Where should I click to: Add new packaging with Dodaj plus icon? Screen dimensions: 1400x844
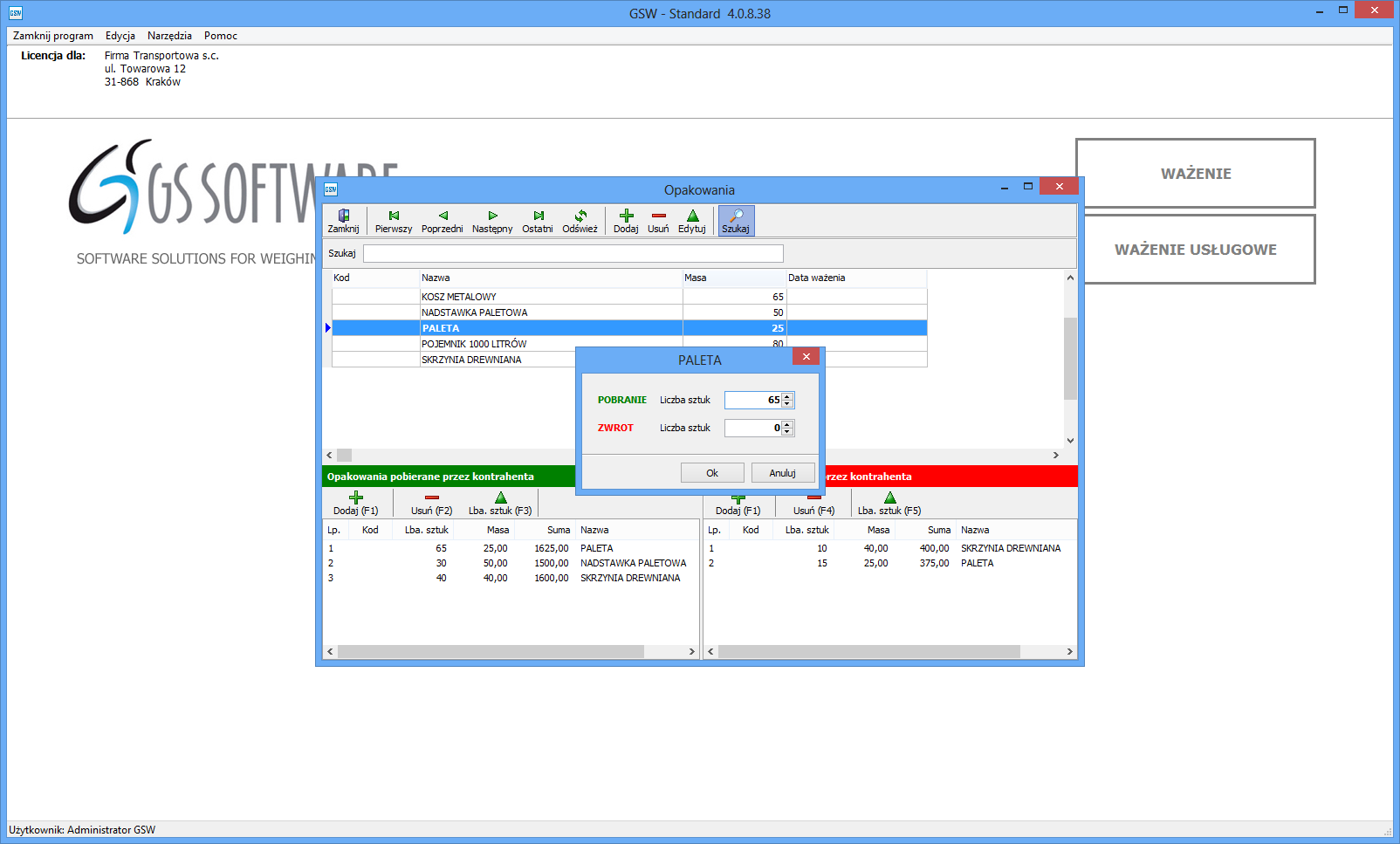coord(626,221)
